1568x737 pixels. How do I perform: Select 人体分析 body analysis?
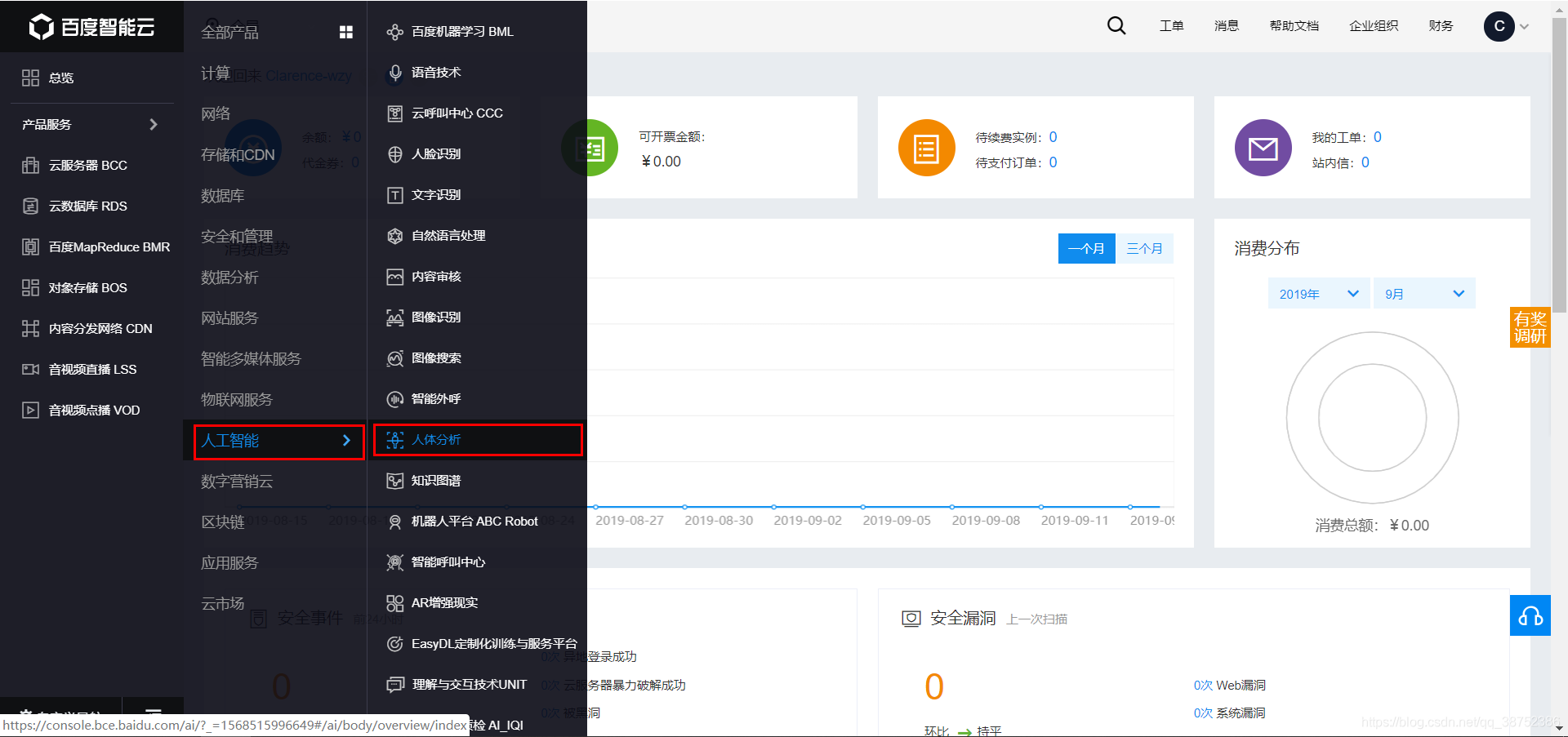point(478,440)
